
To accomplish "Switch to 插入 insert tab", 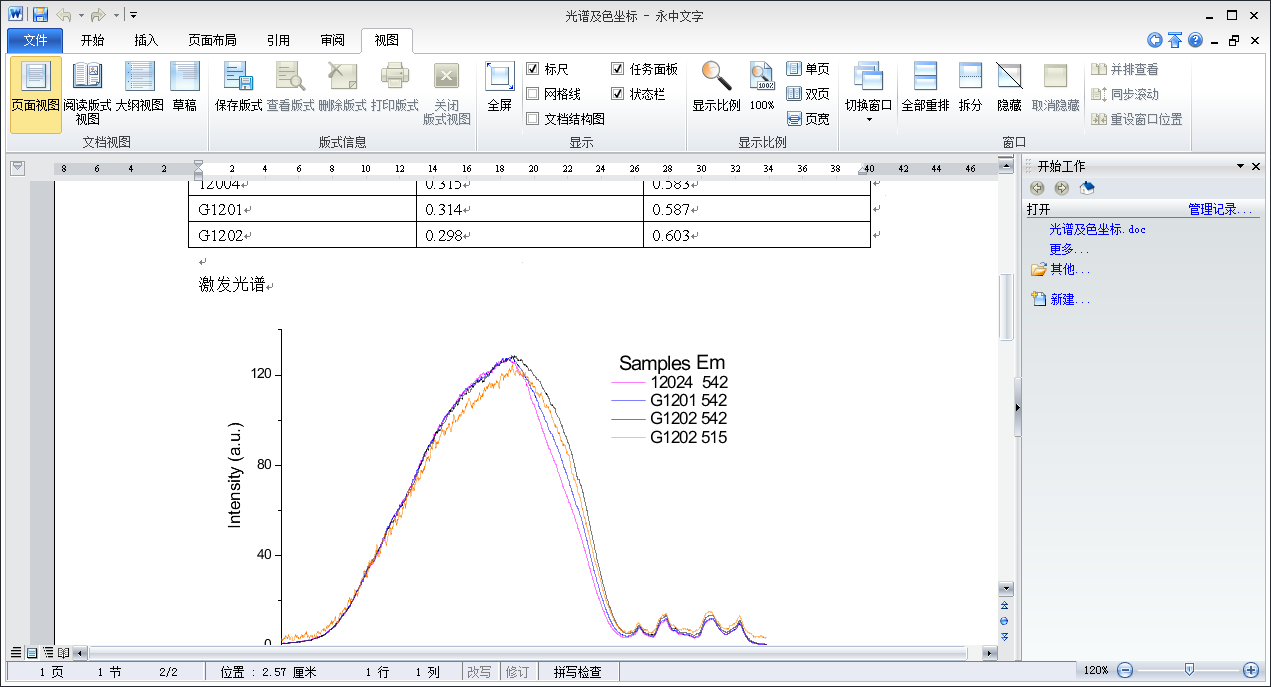I will [146, 41].
